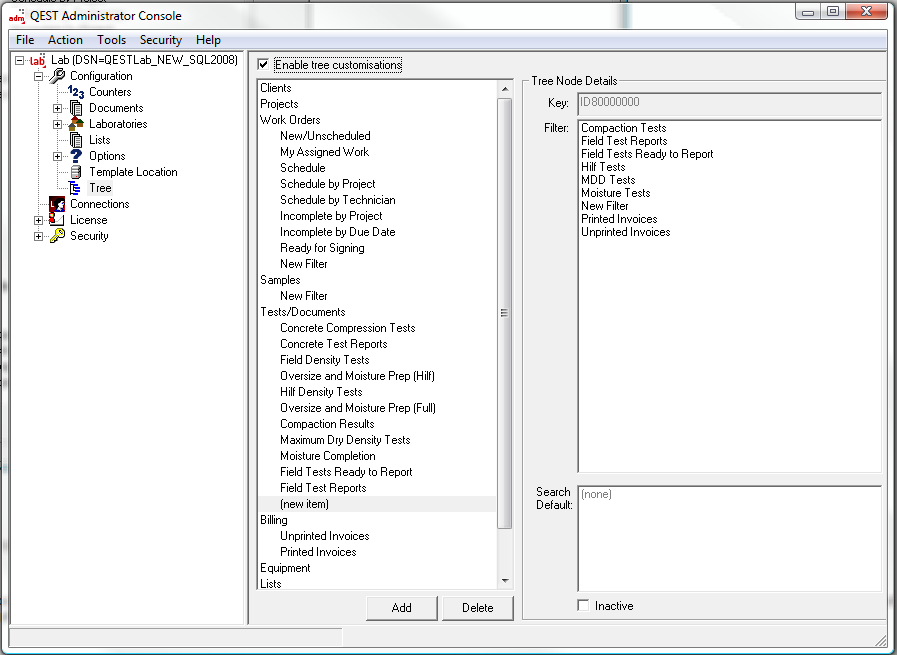Click the Connections icon in tree
This screenshot has width=897, height=655.
click(57, 204)
